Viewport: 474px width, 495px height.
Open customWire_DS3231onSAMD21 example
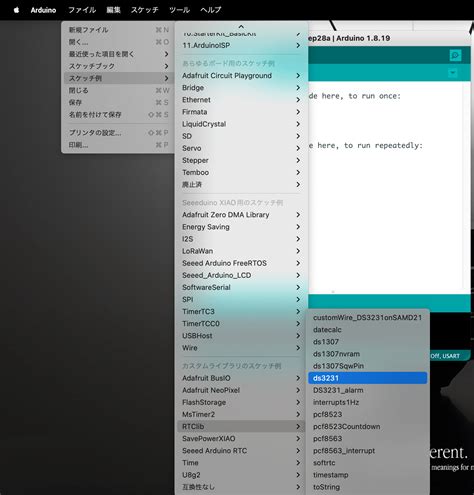pos(368,318)
